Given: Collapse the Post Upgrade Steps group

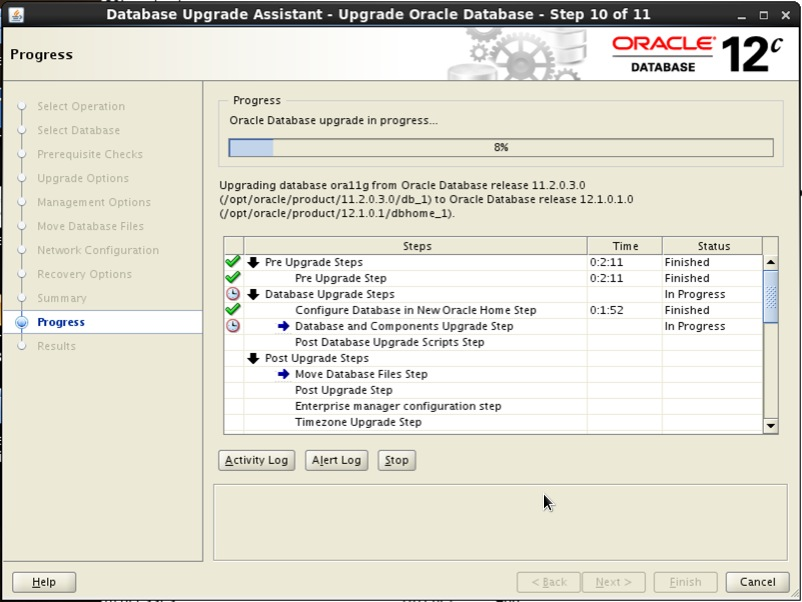Looking at the screenshot, I should pyautogui.click(x=253, y=358).
